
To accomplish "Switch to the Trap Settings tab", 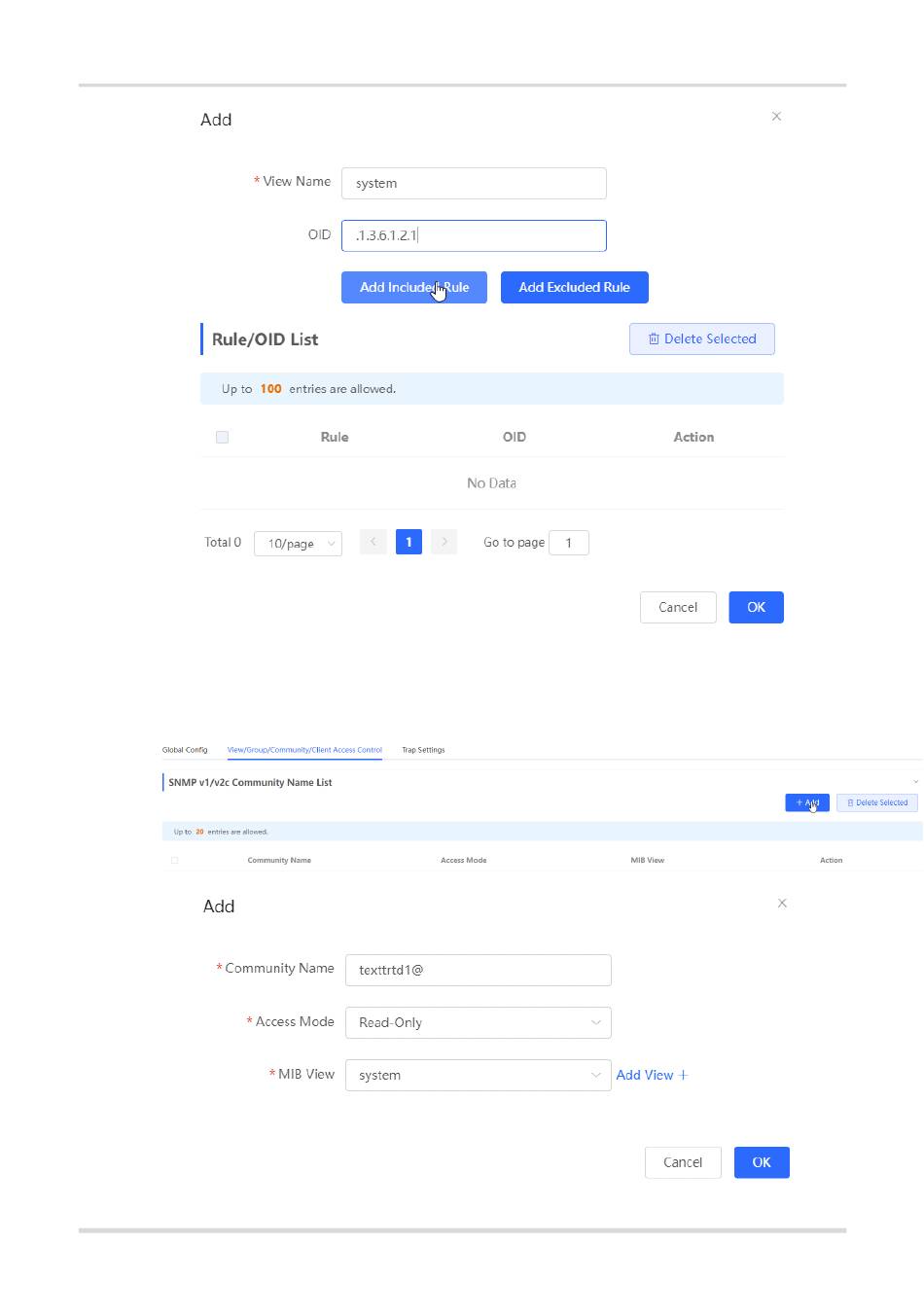I will pos(423,750).
